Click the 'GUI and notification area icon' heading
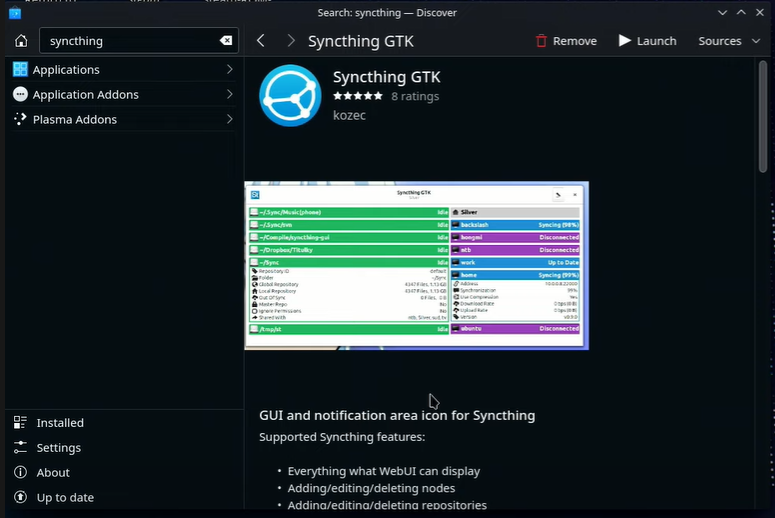This screenshot has width=775, height=518. point(397,415)
